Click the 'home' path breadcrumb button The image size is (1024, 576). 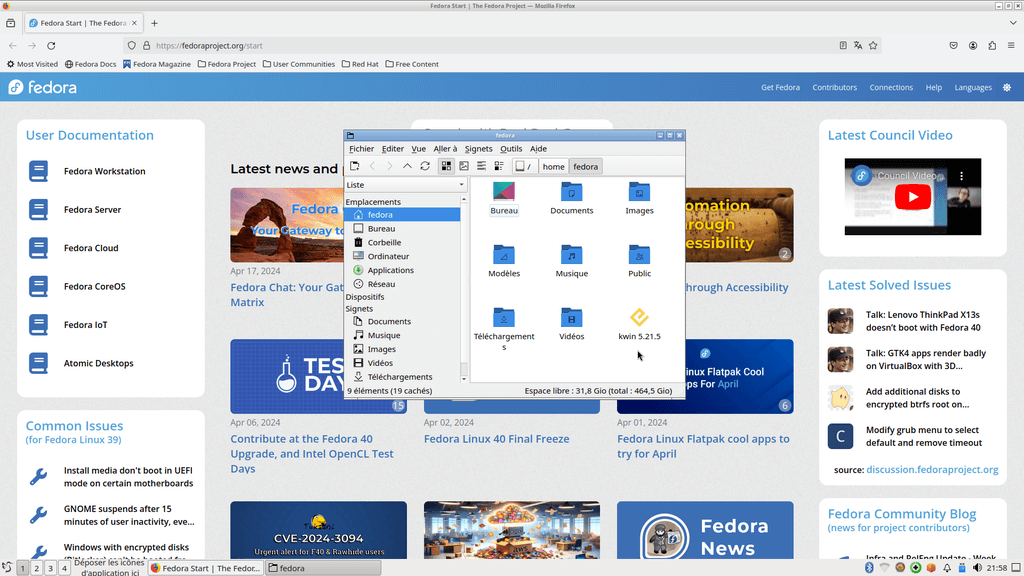click(553, 167)
